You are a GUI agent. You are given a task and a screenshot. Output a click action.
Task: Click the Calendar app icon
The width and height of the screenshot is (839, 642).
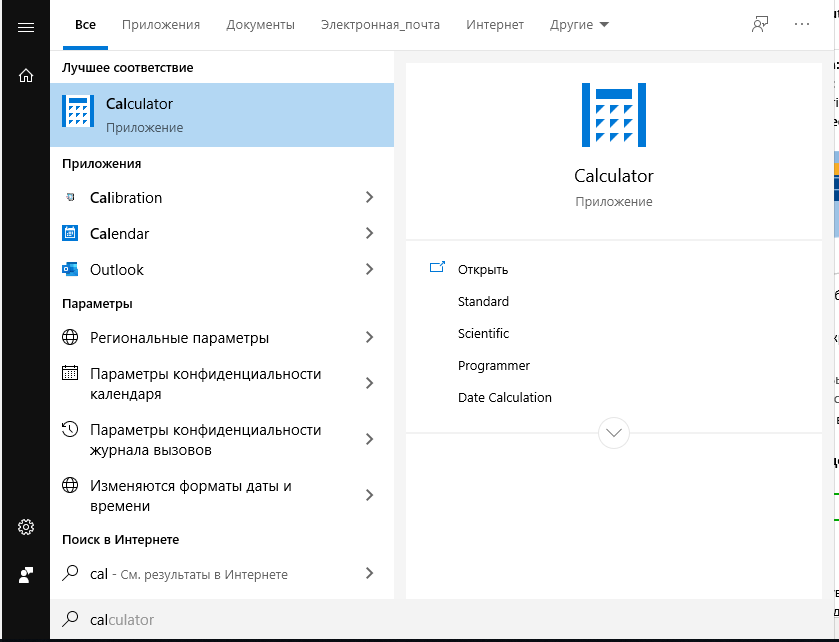[70, 233]
